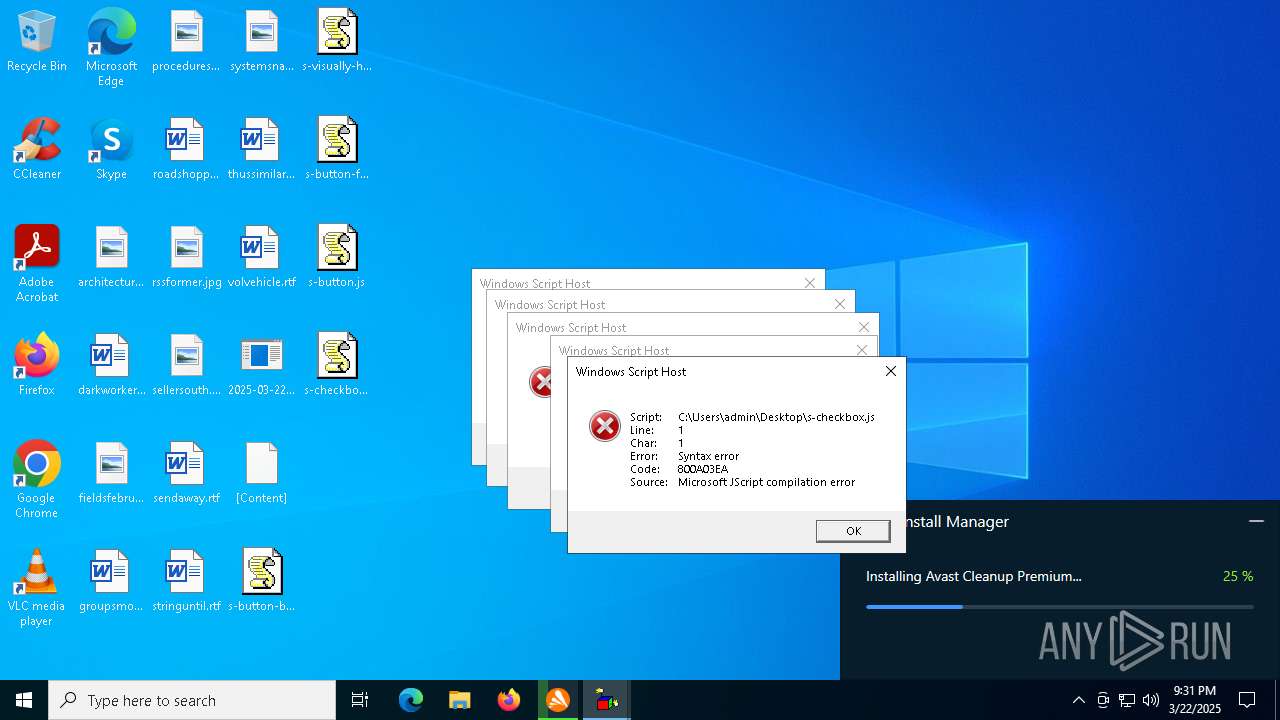
Task: Select the systemsna image file icon
Action: click(261, 42)
